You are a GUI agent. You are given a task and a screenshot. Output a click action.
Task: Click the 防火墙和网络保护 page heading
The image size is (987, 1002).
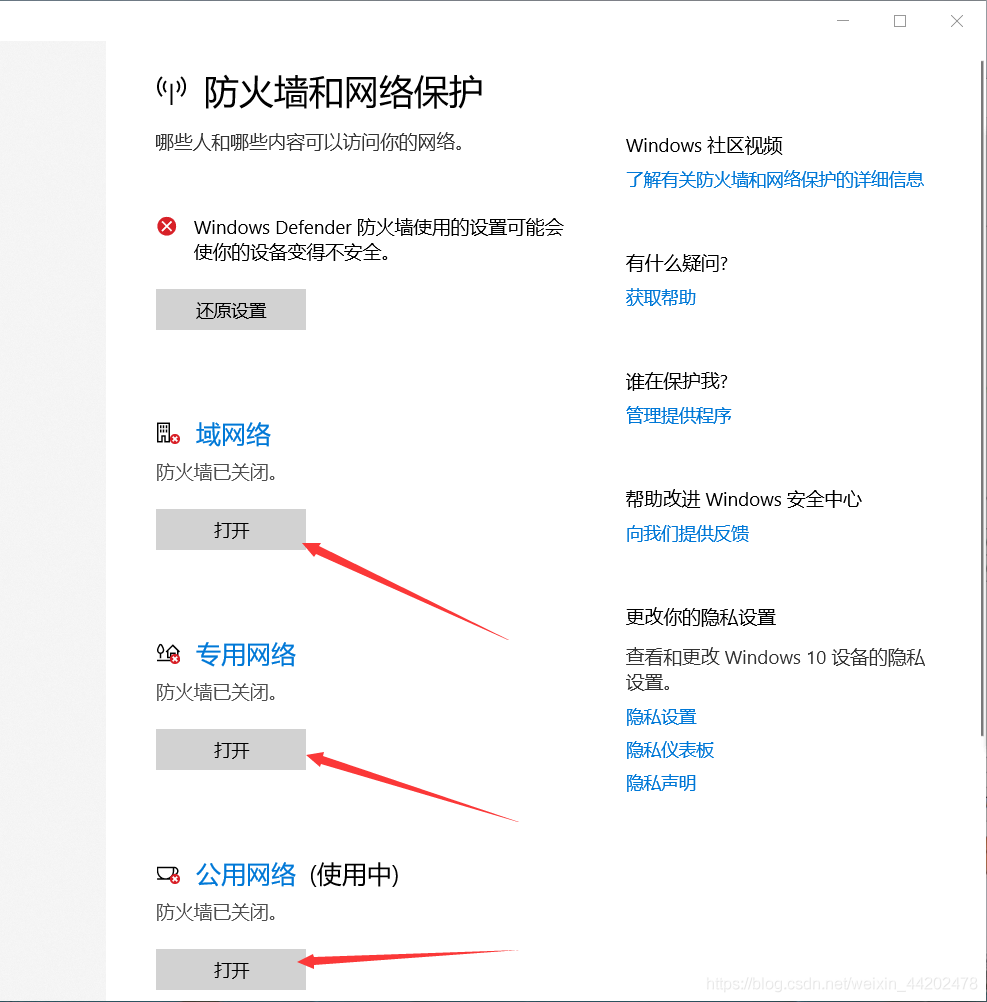[343, 92]
